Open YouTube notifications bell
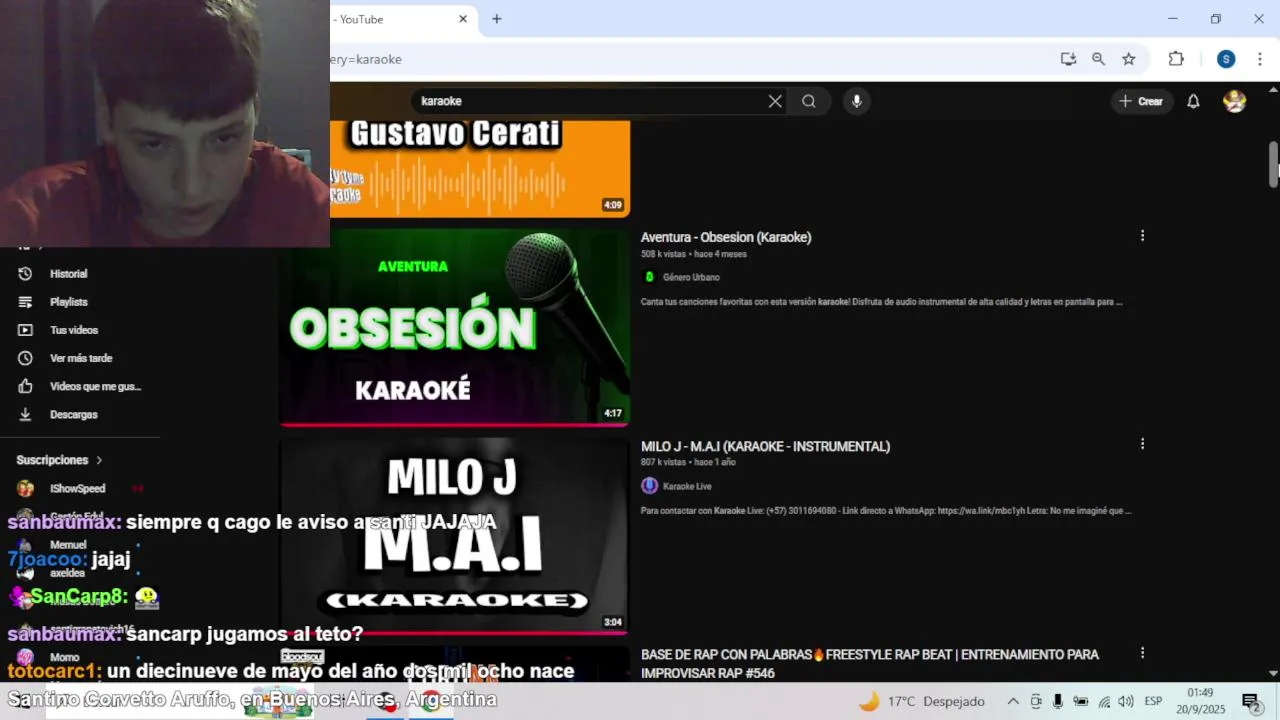The image size is (1280, 720). coord(1193,101)
